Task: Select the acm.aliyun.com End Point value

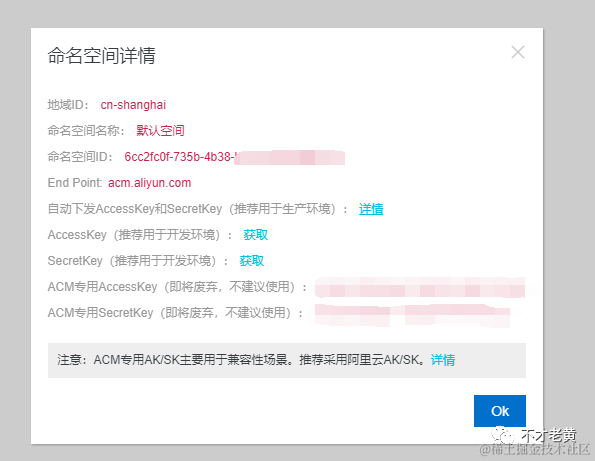Action: [x=150, y=183]
